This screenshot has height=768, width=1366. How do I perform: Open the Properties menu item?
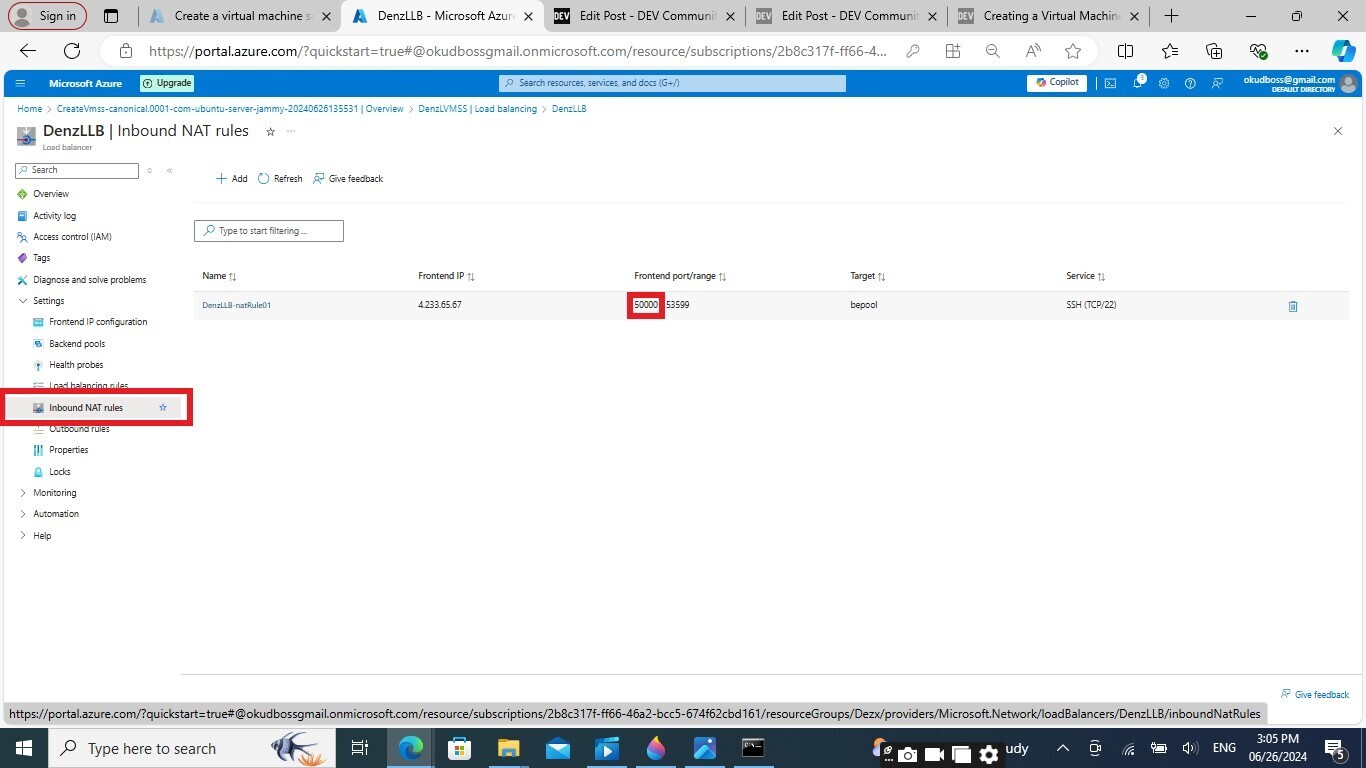click(x=69, y=450)
